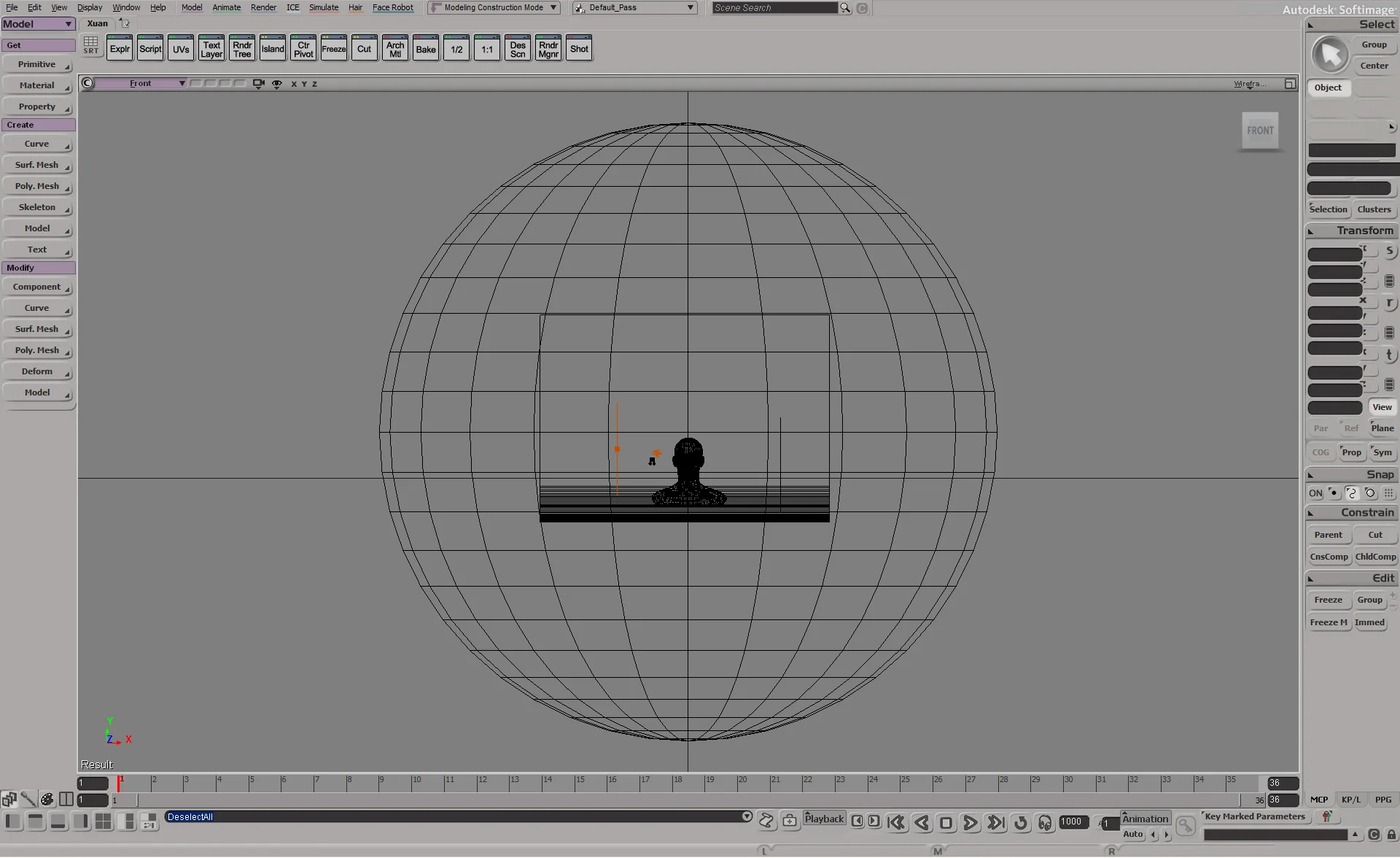Open the Front view dropdown
The width and height of the screenshot is (1400, 858).
[x=140, y=84]
